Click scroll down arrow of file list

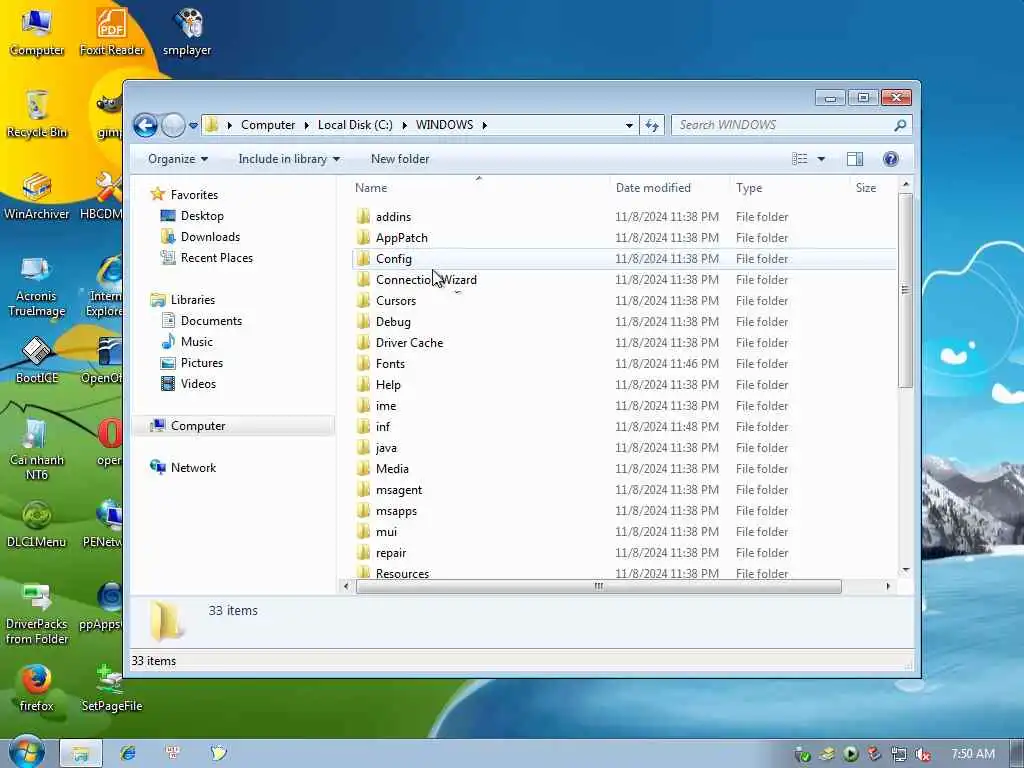(905, 570)
